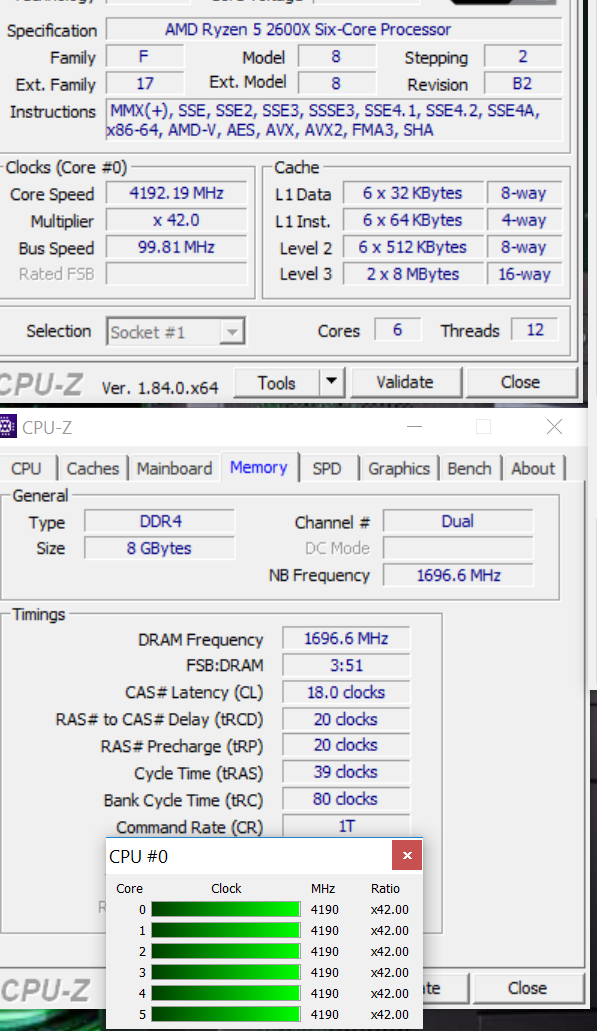This screenshot has width=597, height=1031.
Task: Click the Core 0 green clock bar
Action: point(226,909)
